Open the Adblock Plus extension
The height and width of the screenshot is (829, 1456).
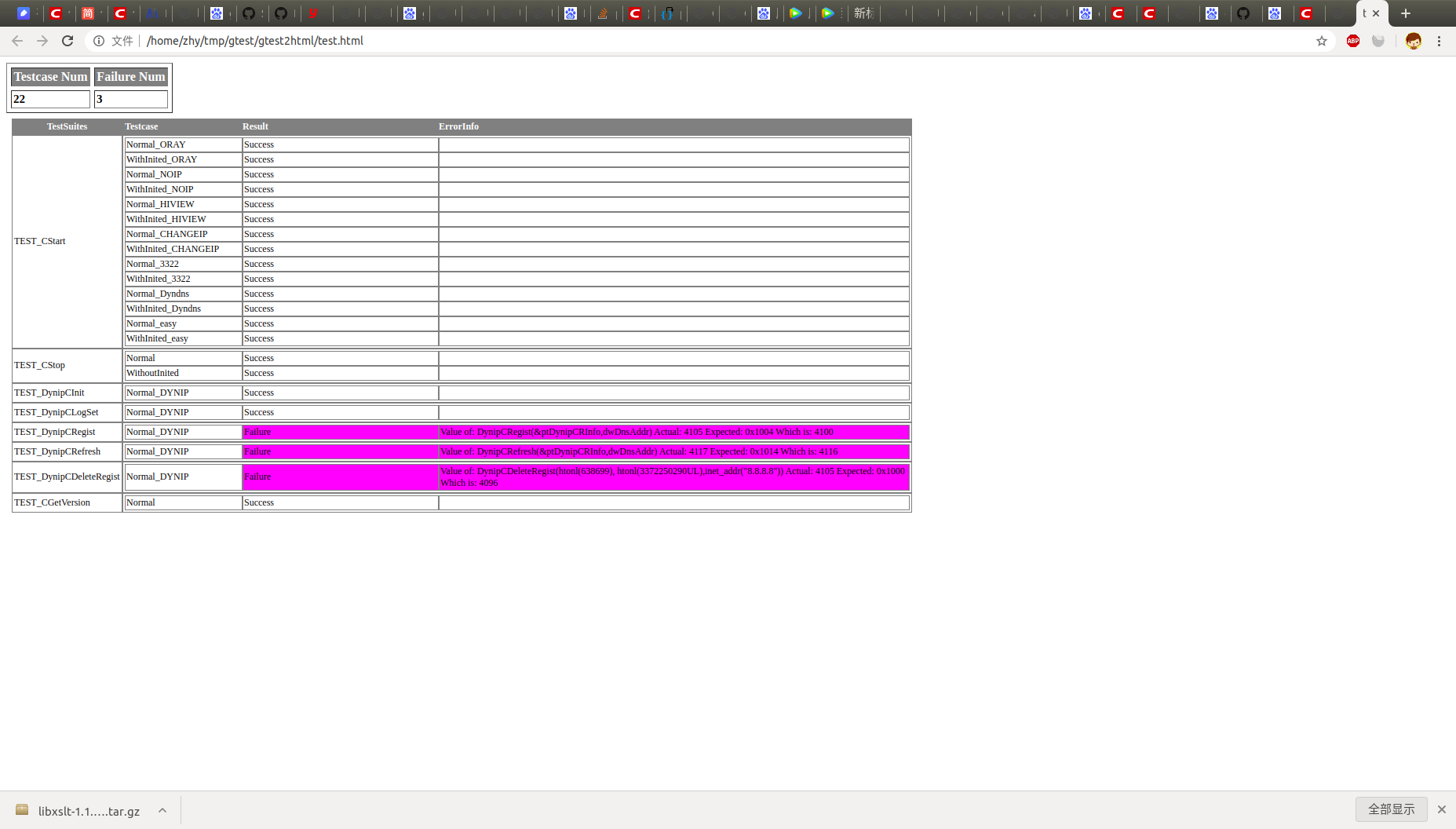pyautogui.click(x=1353, y=41)
